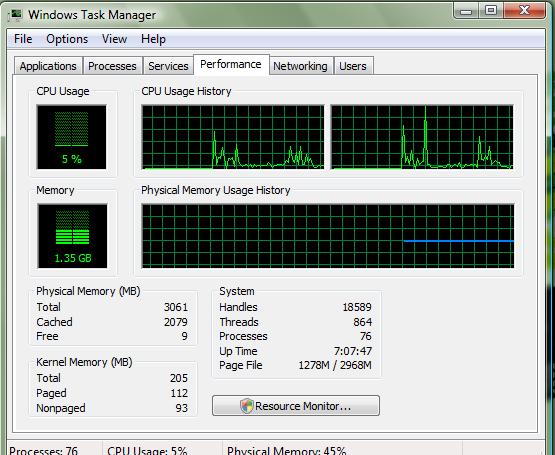Viewport: 555px width, 455px height.
Task: Click the Task Manager title bar icon
Action: 15,15
